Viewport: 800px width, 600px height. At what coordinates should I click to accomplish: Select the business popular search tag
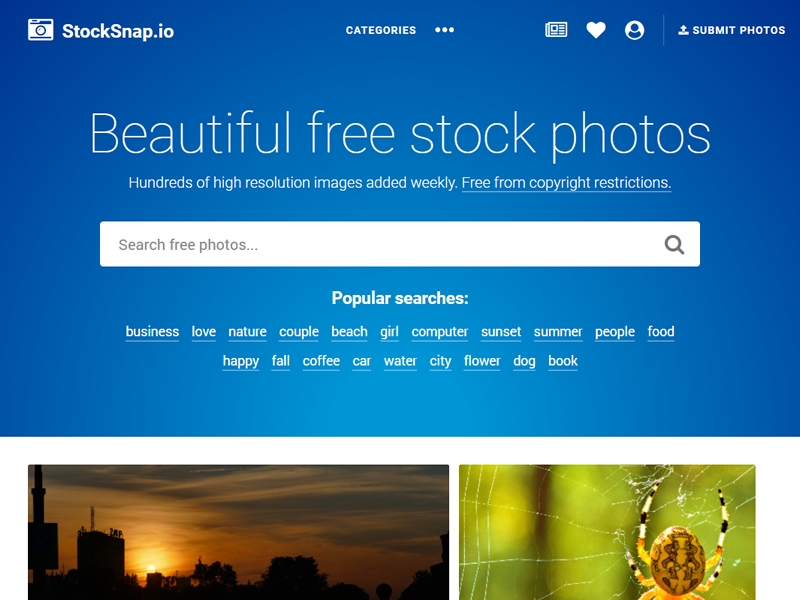tap(152, 332)
